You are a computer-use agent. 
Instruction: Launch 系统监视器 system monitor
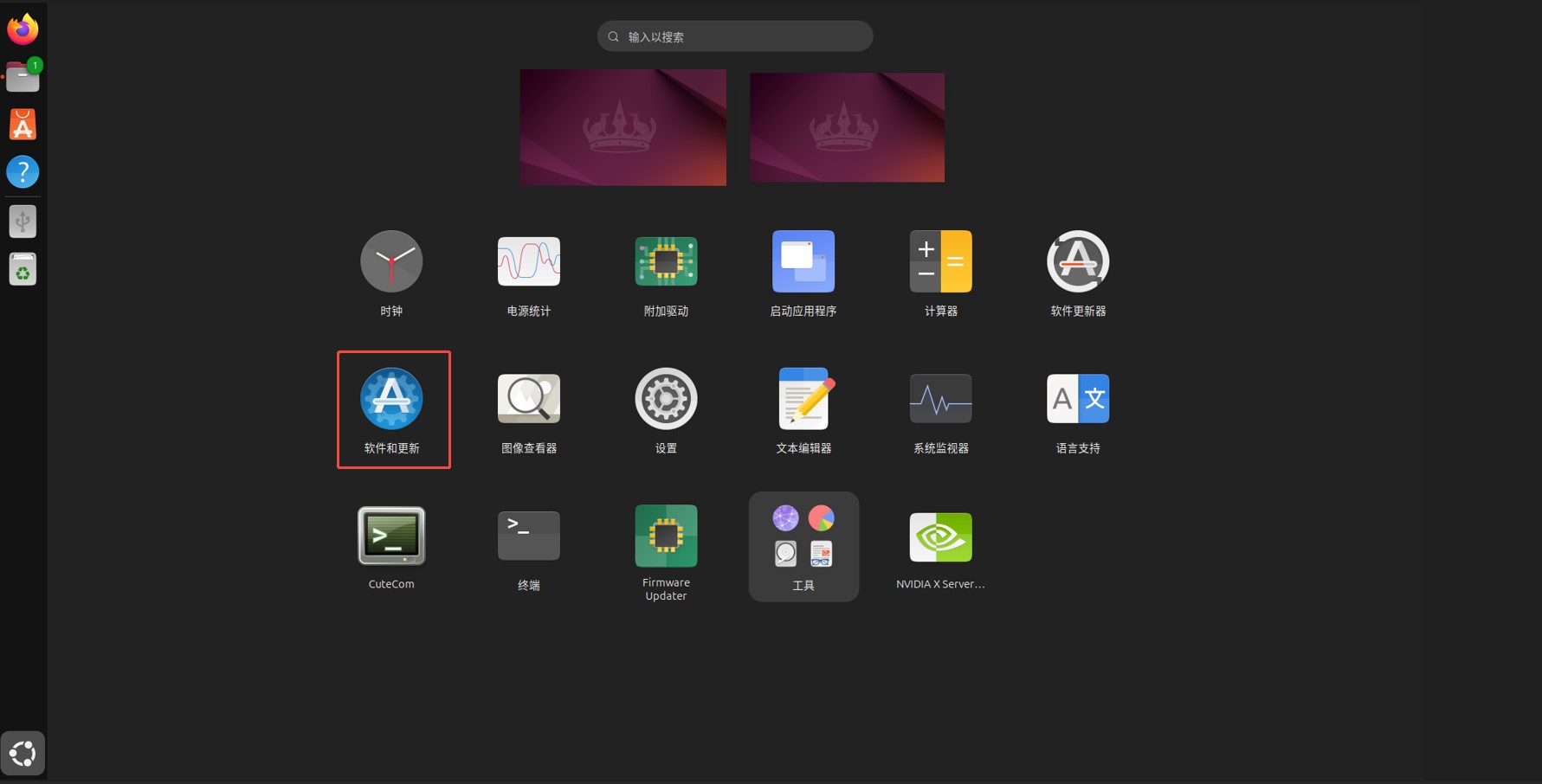[940, 398]
